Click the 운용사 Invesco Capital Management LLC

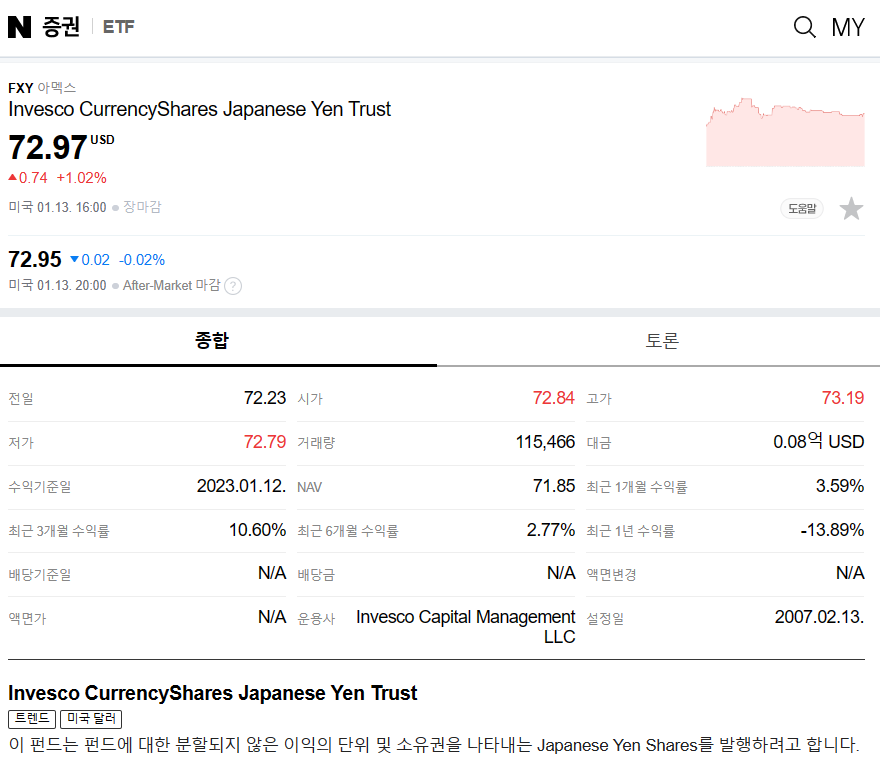tap(466, 627)
